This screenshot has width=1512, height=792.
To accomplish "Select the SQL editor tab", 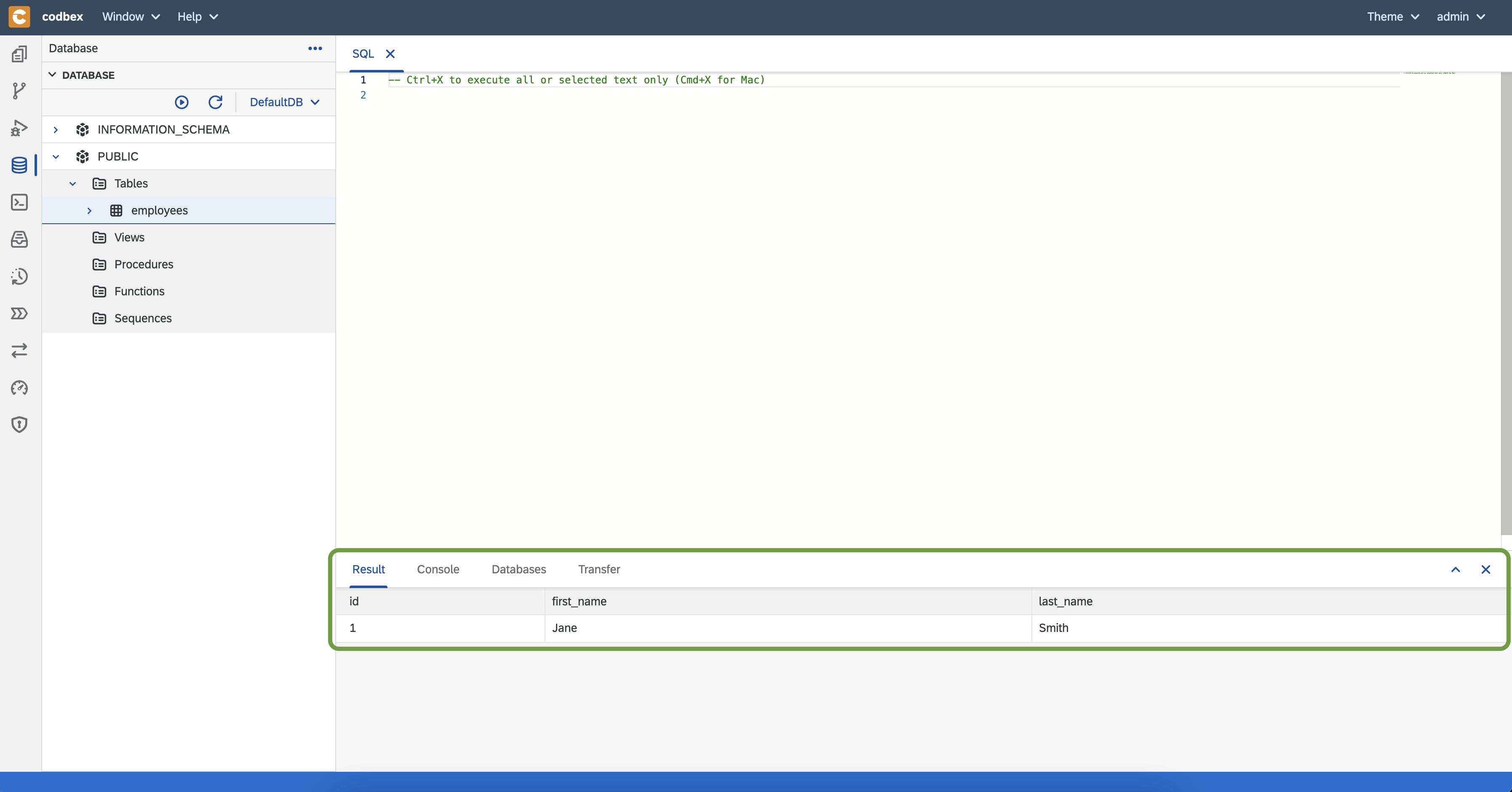I will (363, 54).
